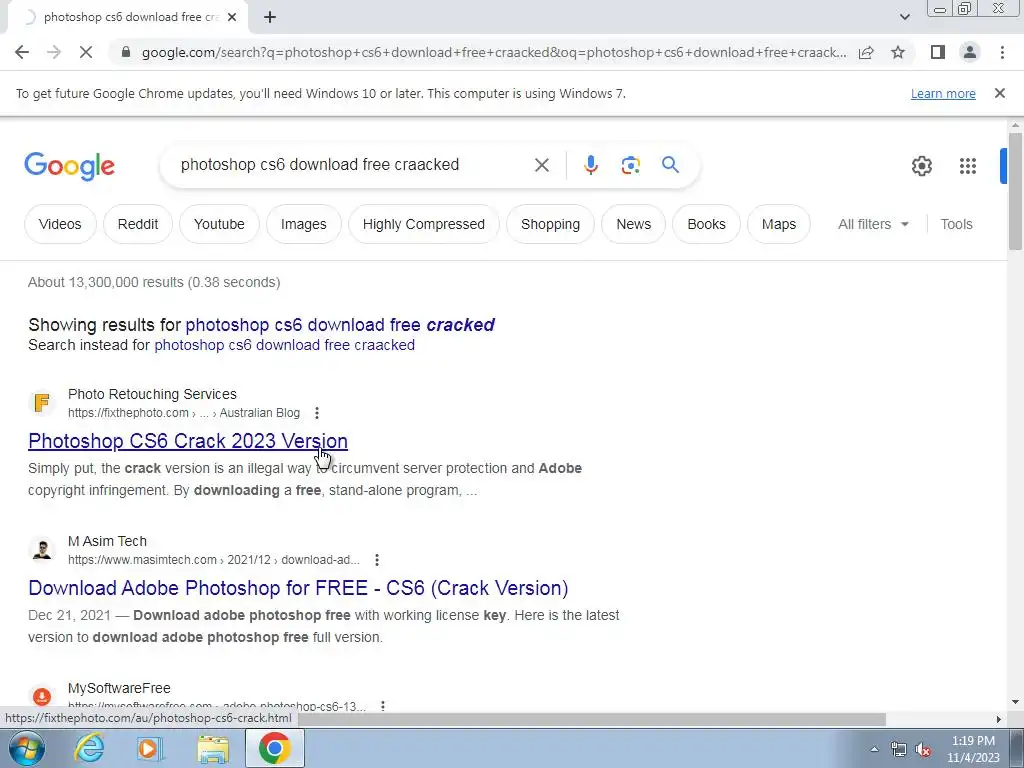Click the vertical scrollbar thumb
Image resolution: width=1024 pixels, height=768 pixels.
[1015, 191]
